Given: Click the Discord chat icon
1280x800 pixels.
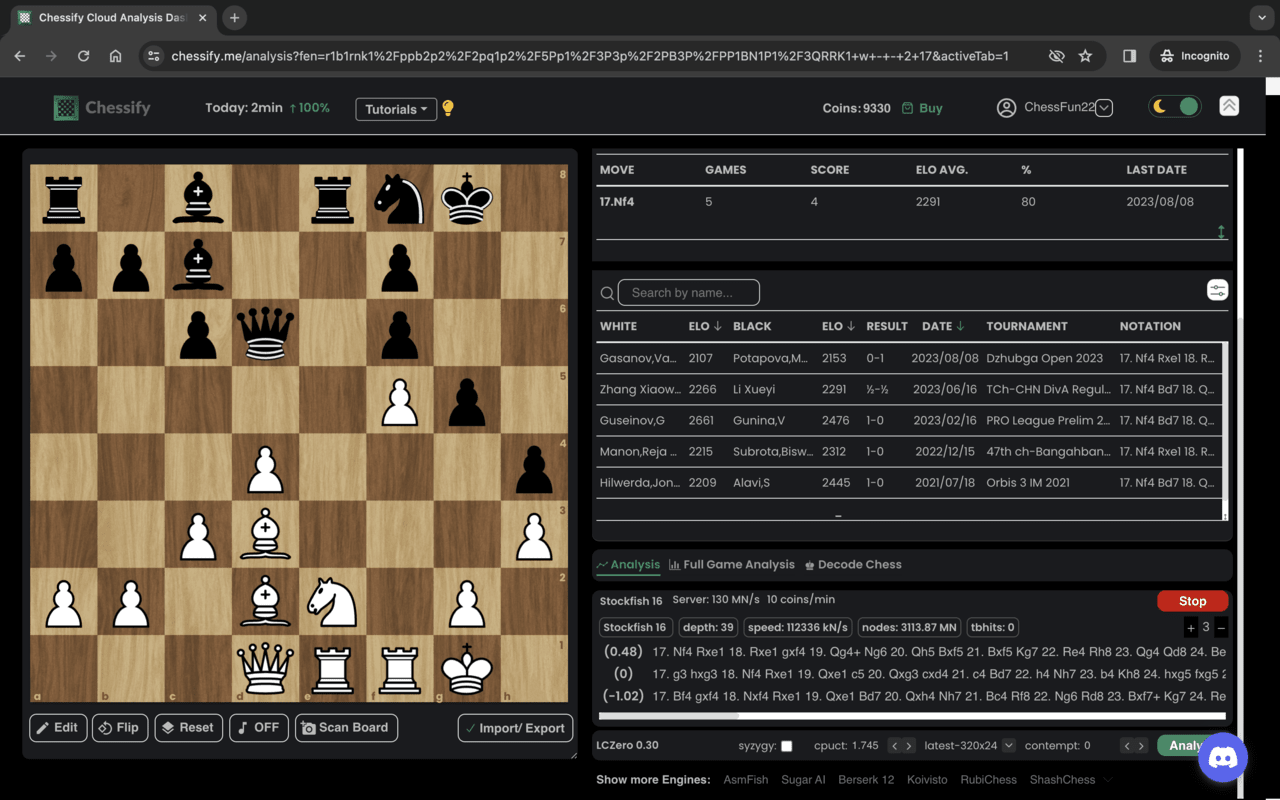Looking at the screenshot, I should tap(1222, 757).
